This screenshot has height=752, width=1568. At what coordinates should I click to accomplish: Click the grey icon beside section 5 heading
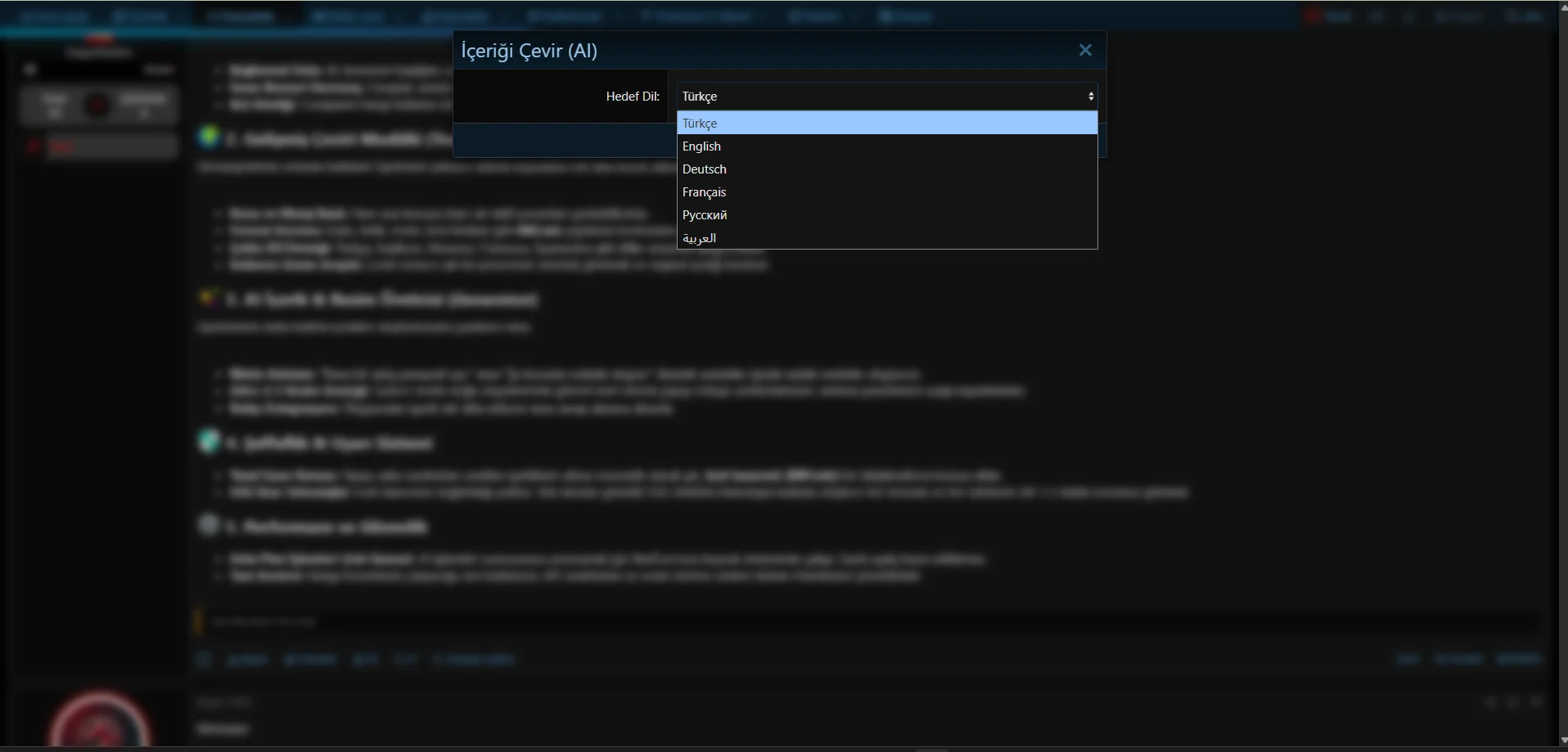pos(209,525)
